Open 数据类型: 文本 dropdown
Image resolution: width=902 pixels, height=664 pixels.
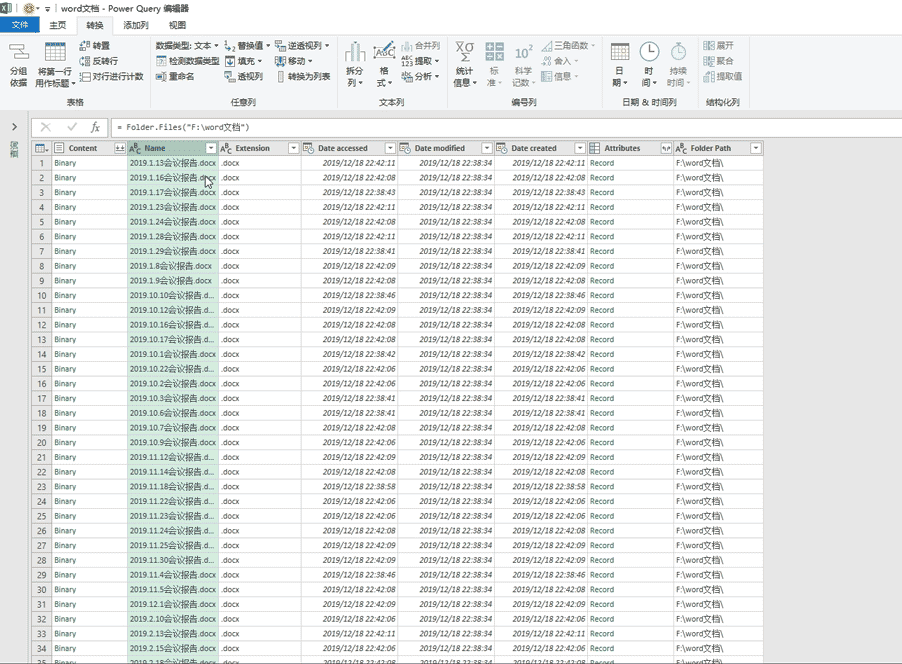tap(188, 46)
